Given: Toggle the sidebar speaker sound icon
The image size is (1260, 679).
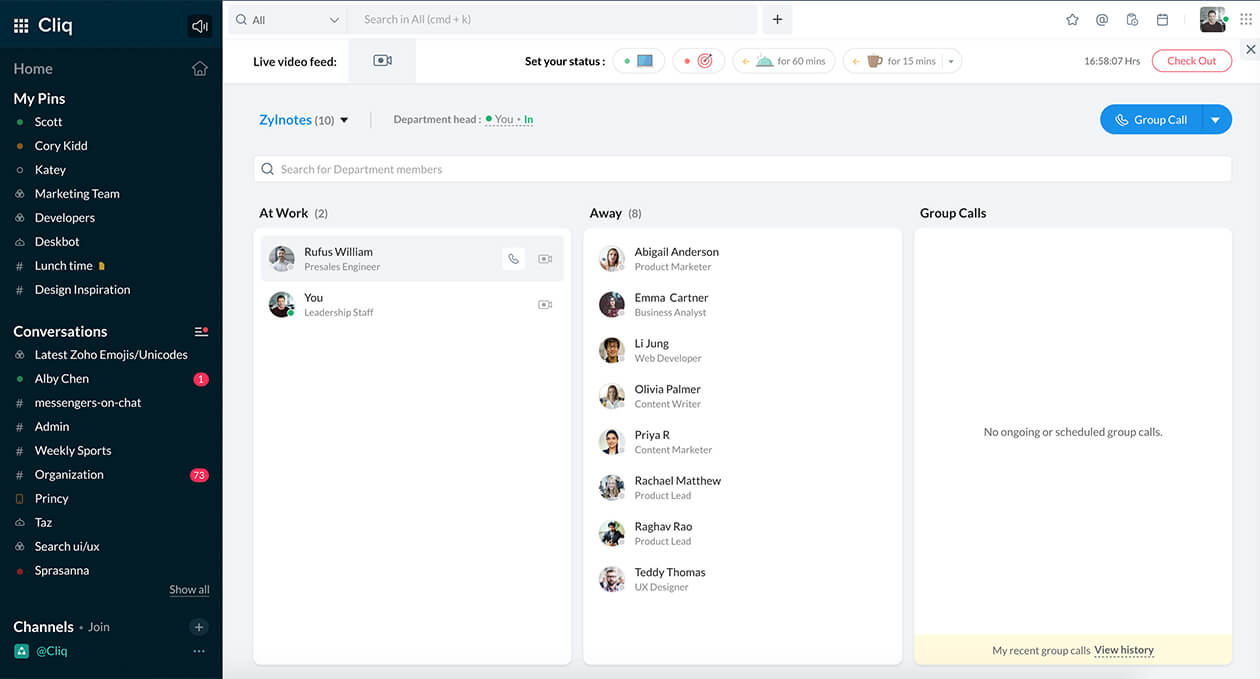Looking at the screenshot, I should click(x=200, y=26).
